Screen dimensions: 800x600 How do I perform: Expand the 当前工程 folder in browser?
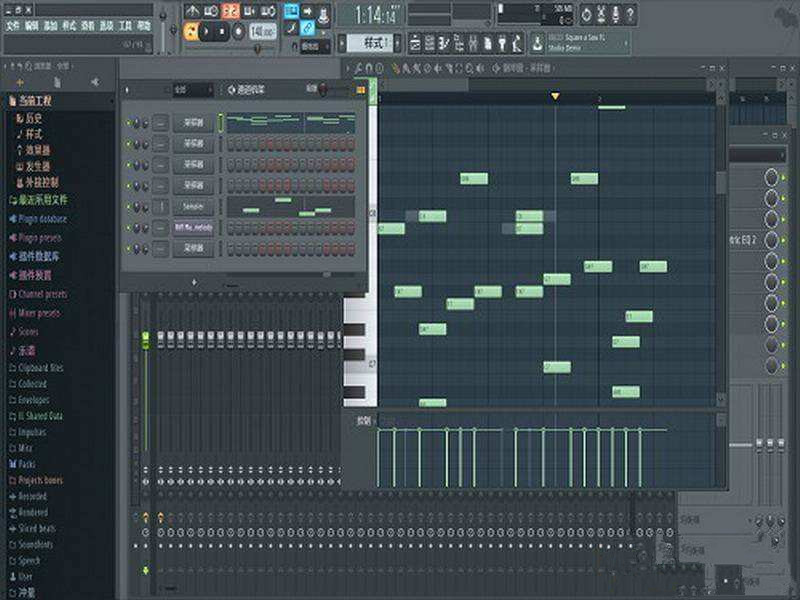[x=30, y=101]
